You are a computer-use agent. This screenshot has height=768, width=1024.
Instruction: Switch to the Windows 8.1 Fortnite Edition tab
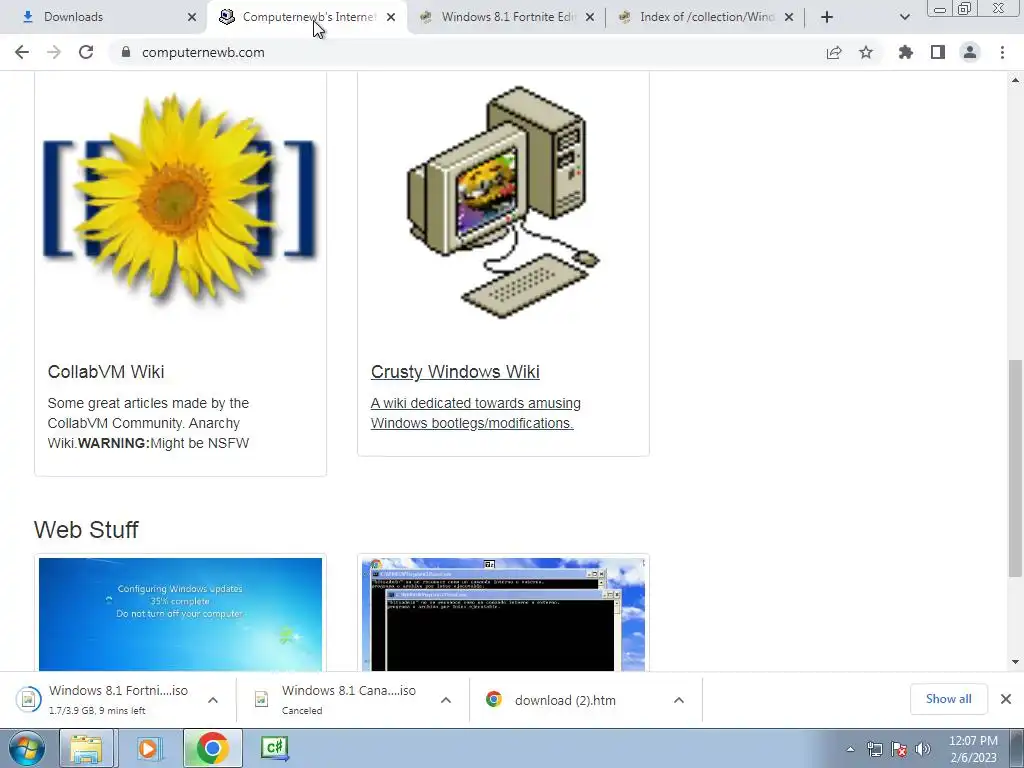tap(507, 17)
